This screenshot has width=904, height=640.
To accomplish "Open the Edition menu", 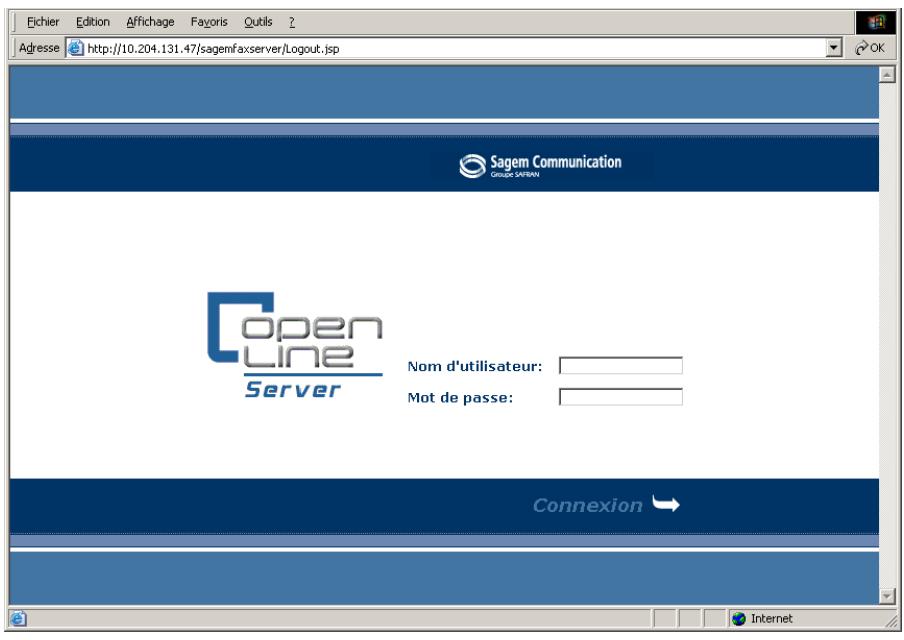I will coord(93,22).
